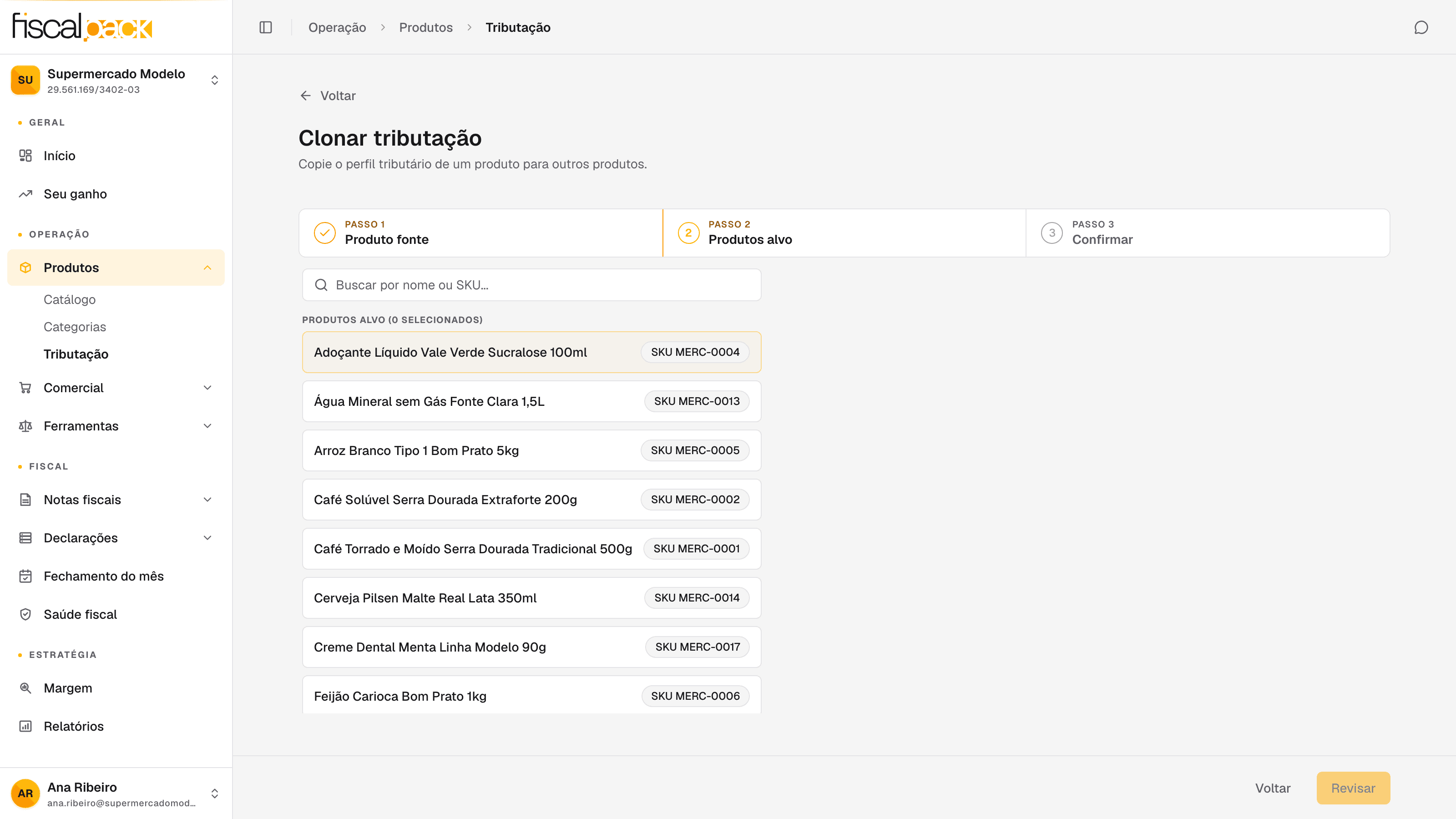Select Água Mineral sem Gás Fonte Clara

pyautogui.click(x=531, y=401)
